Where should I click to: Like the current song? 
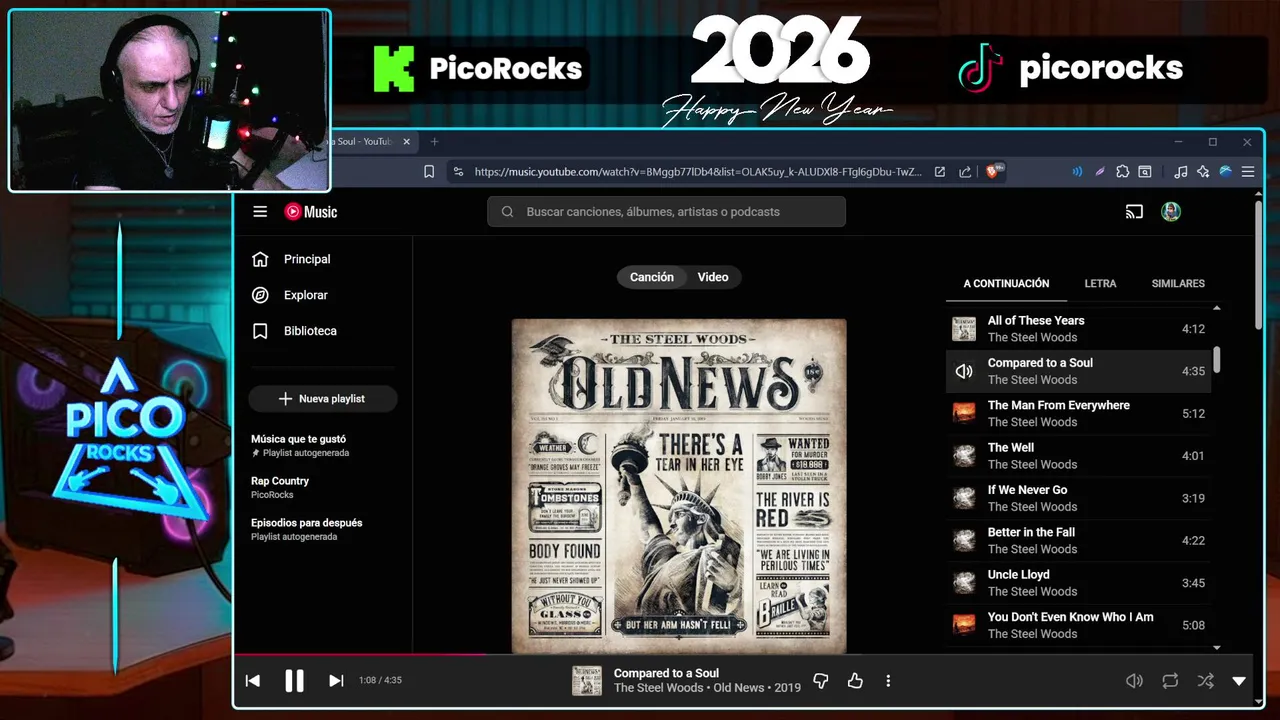(x=855, y=681)
